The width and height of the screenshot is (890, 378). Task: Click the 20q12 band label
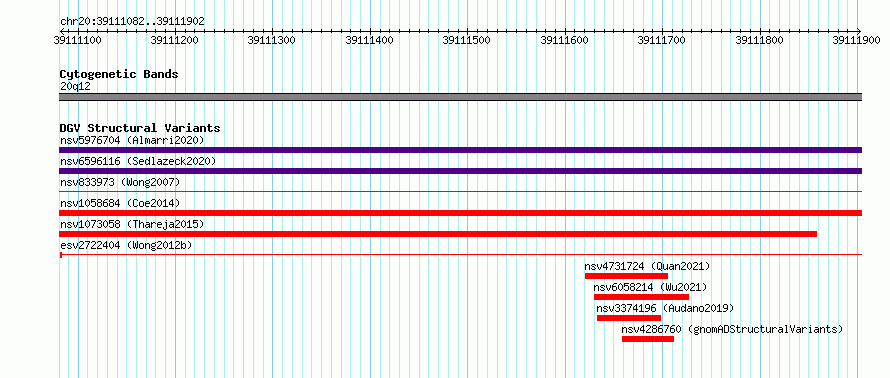pyautogui.click(x=75, y=87)
